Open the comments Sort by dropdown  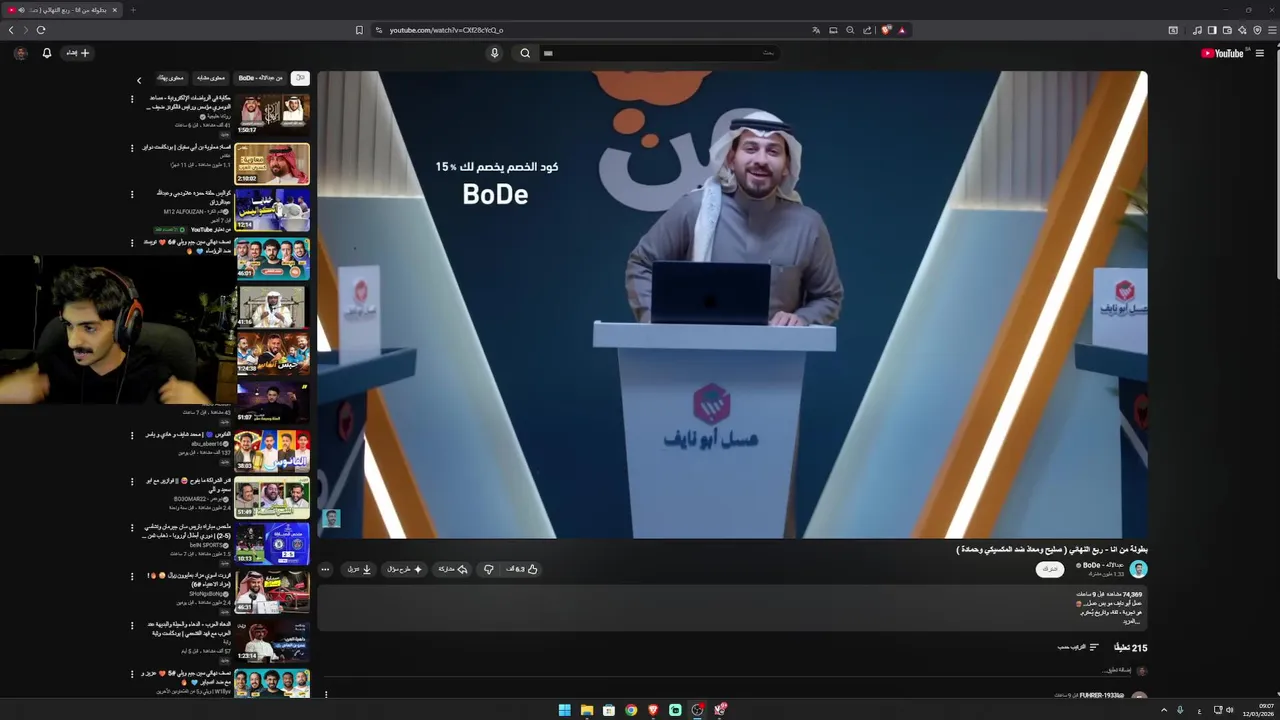pyautogui.click(x=1078, y=647)
